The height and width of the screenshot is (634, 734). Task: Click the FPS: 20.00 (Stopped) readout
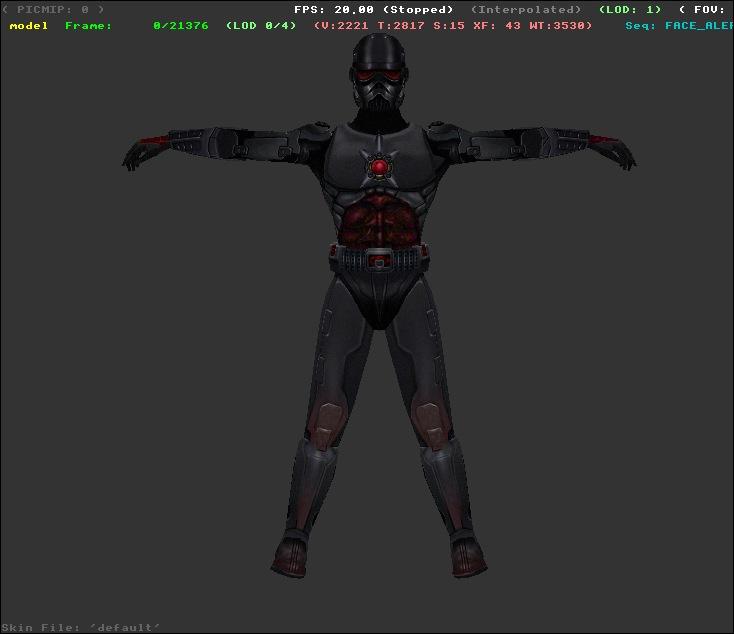373,10
